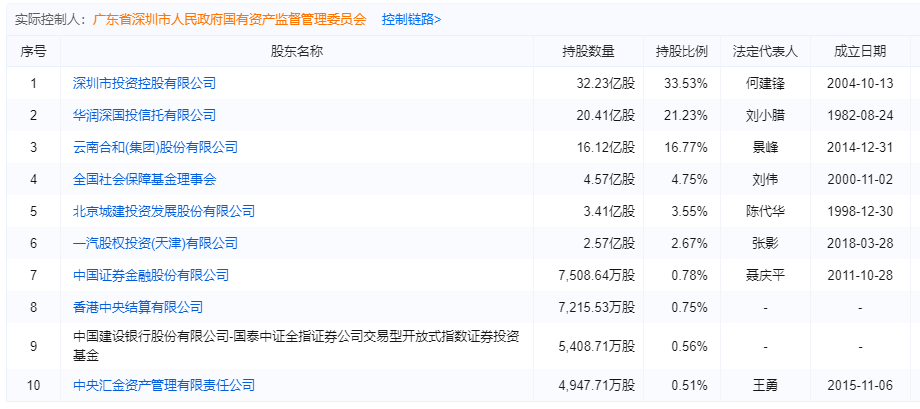Click the 成立日期 column header
This screenshot has width=920, height=409.
pos(860,51)
